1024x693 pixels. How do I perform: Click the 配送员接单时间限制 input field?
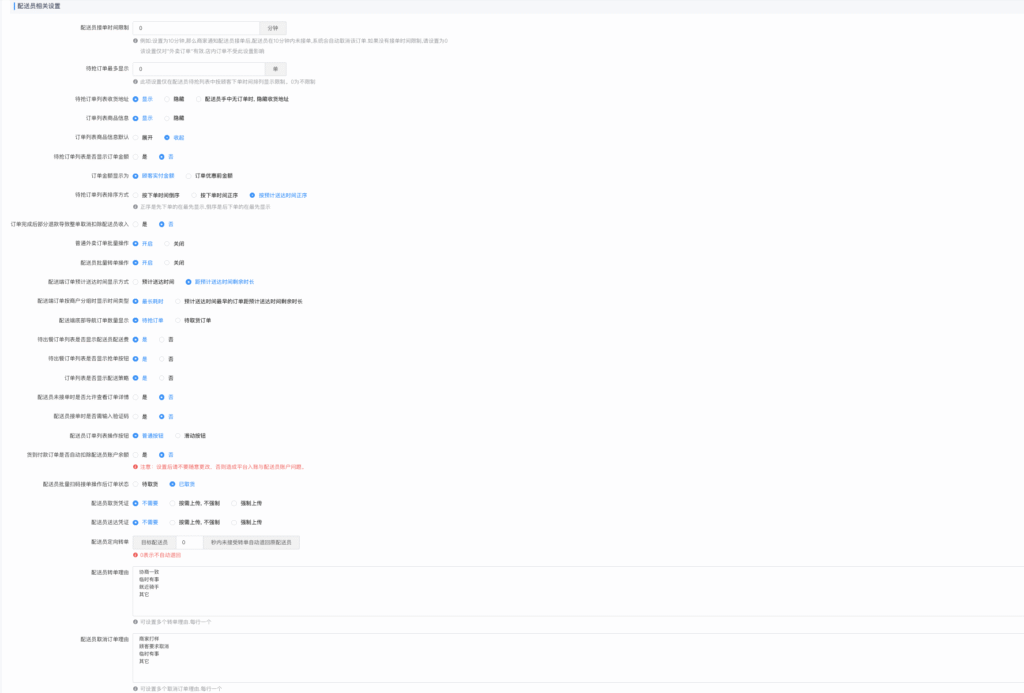197,28
